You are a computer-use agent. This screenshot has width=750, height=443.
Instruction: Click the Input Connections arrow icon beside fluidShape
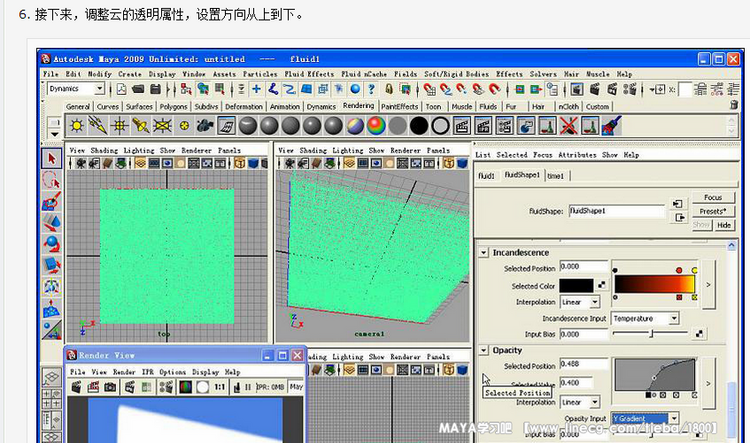click(677, 204)
